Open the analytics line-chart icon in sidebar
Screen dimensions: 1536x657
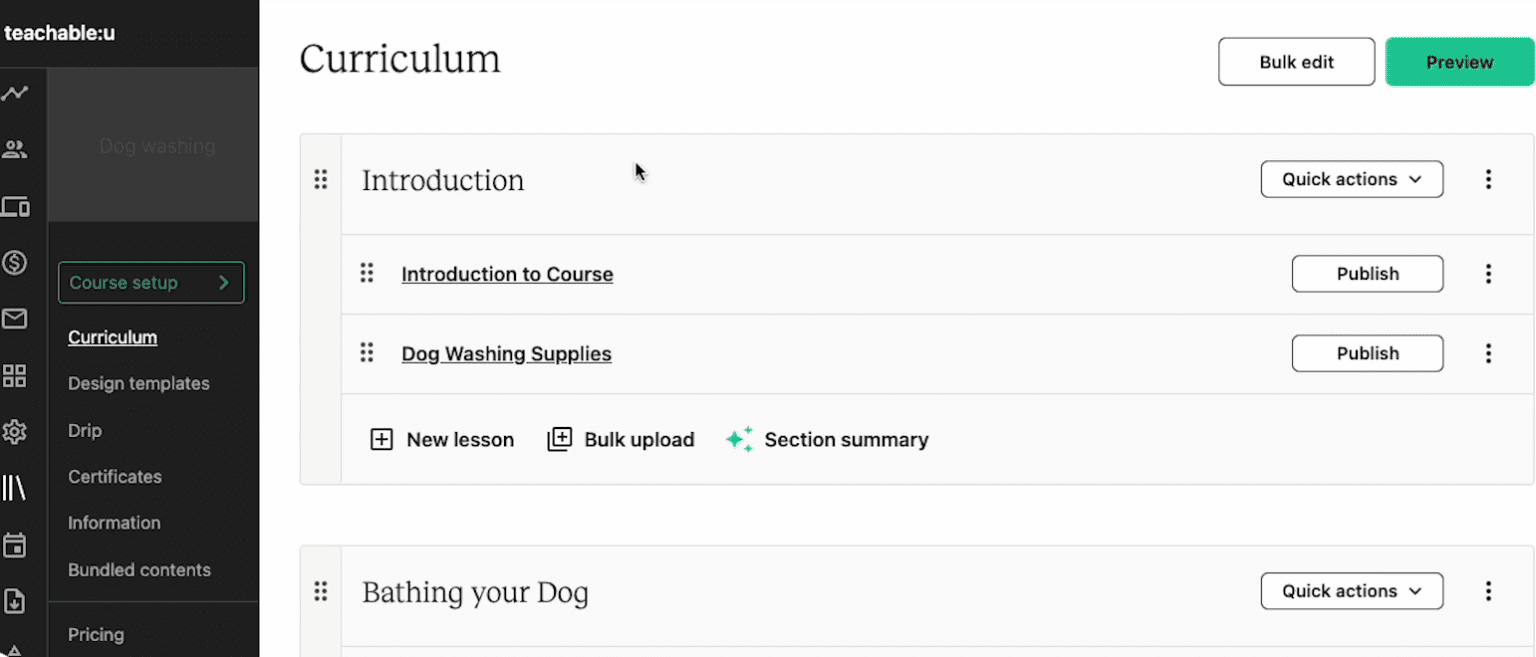point(16,92)
